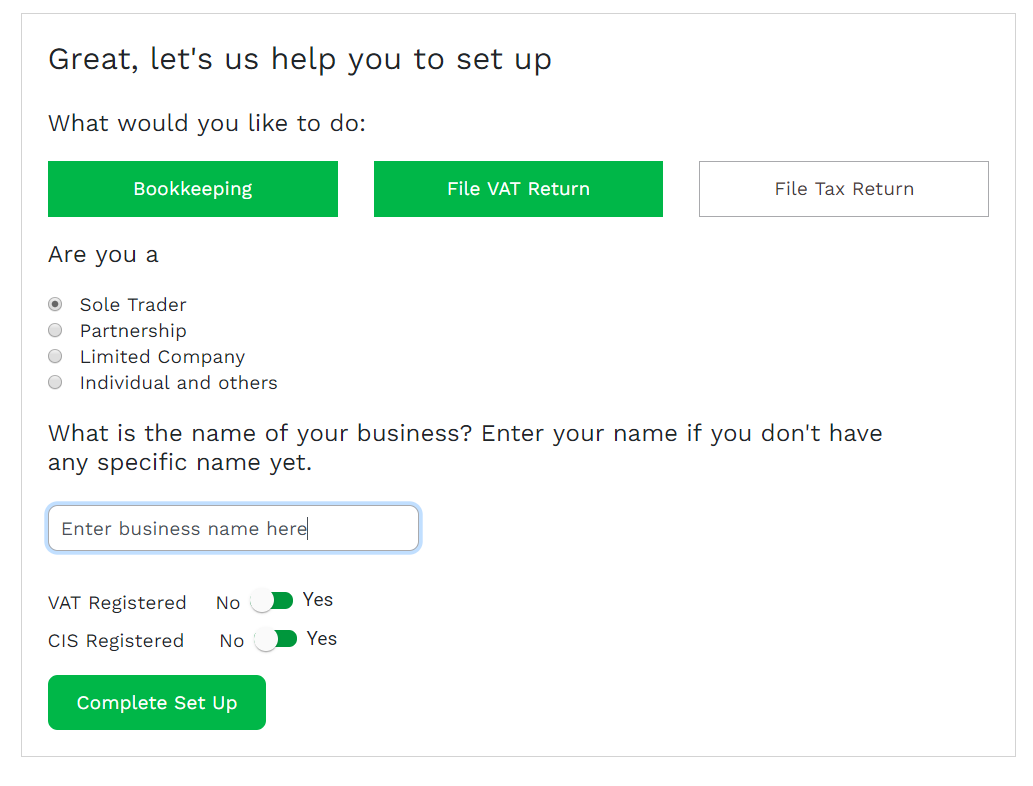
Task: Click the VAT Registered label text
Action: coord(117,603)
